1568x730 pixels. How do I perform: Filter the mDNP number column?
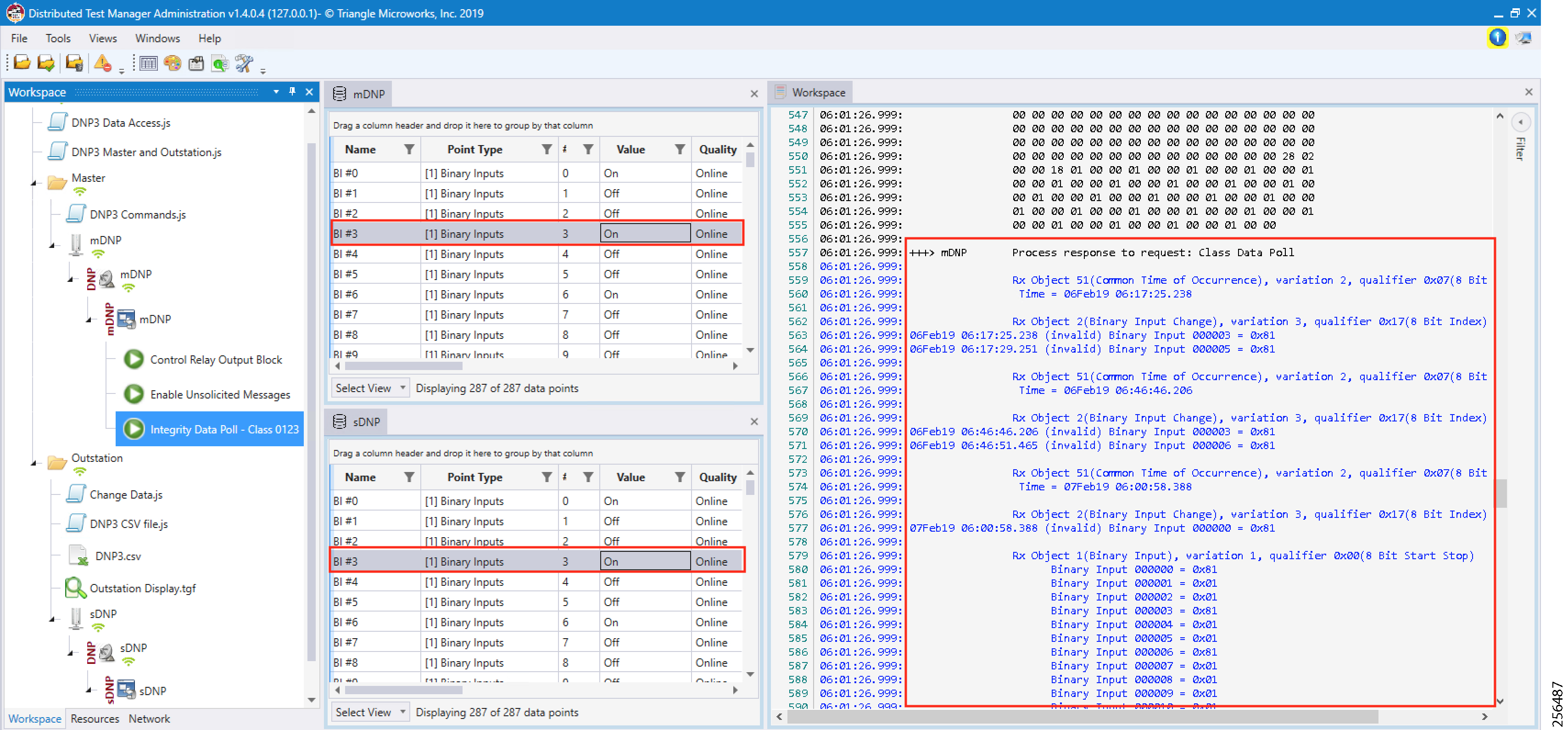tap(588, 149)
